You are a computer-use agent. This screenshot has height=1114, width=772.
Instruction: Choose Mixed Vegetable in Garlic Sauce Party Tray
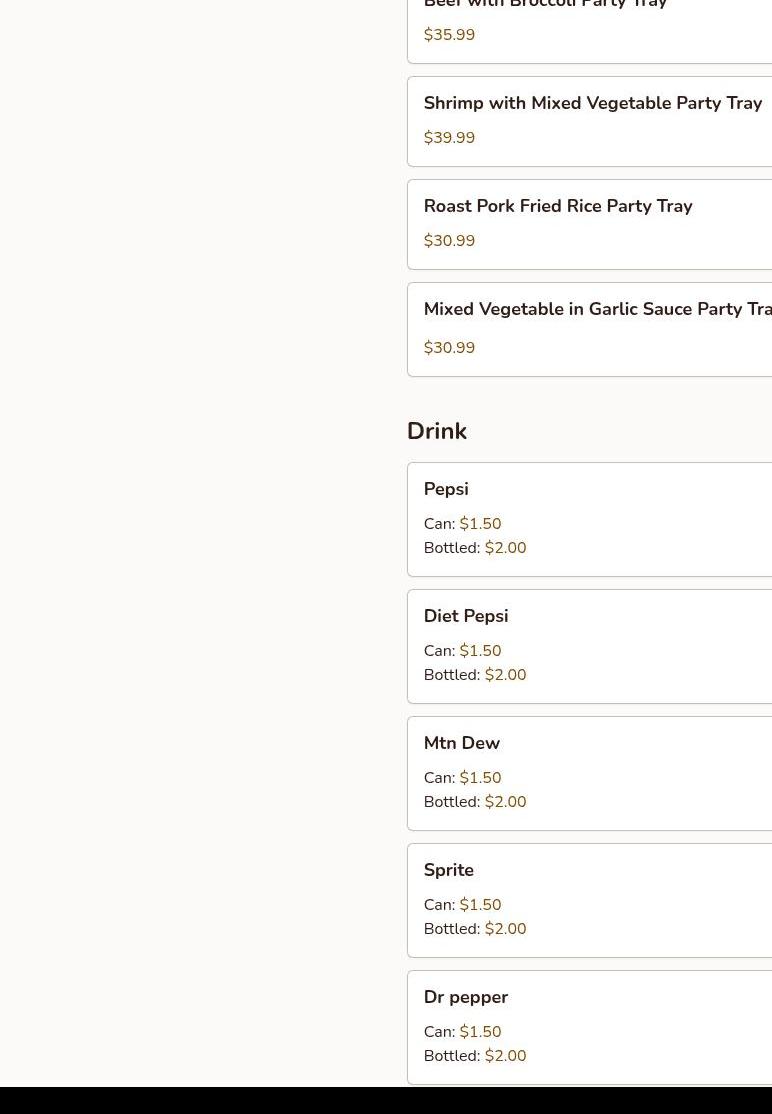click(597, 309)
